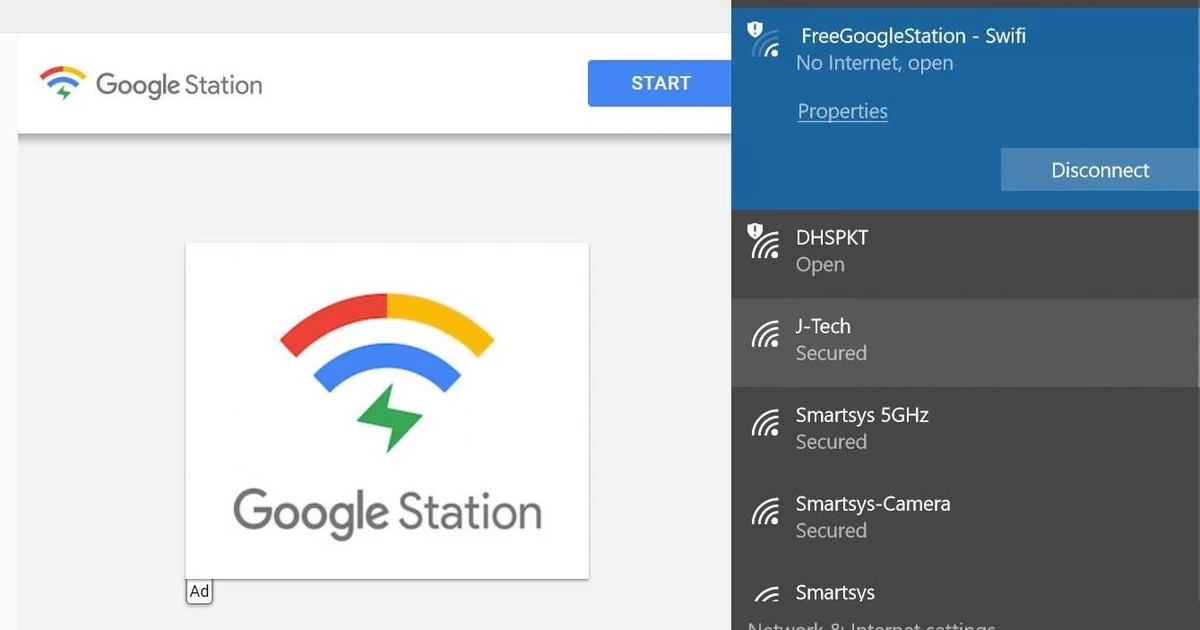Viewport: 1200px width, 630px height.
Task: Click the Ad label under the image
Action: (x=199, y=591)
